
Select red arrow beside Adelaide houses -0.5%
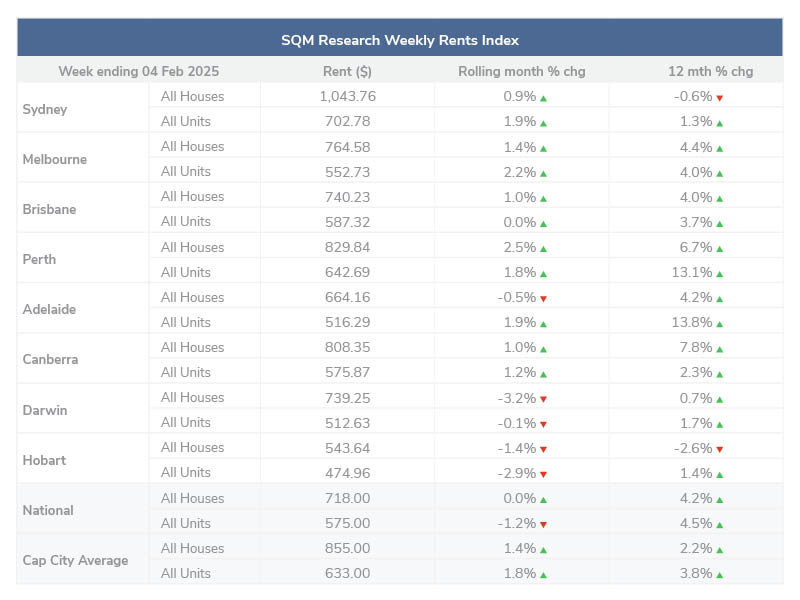(x=543, y=298)
